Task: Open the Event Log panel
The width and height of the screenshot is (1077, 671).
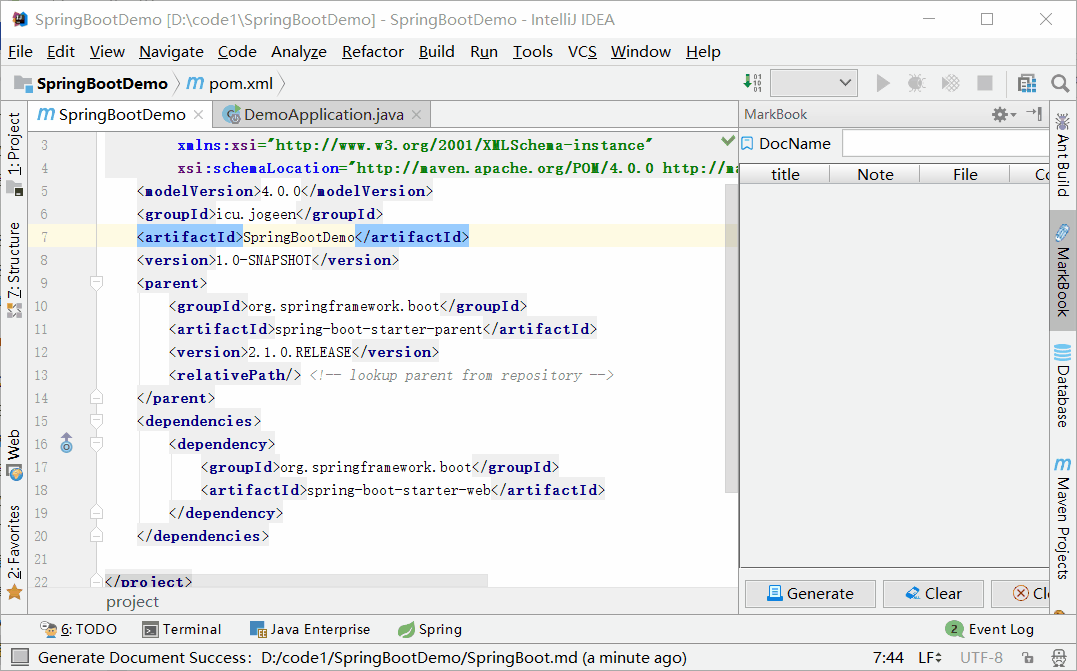Action: point(990,629)
